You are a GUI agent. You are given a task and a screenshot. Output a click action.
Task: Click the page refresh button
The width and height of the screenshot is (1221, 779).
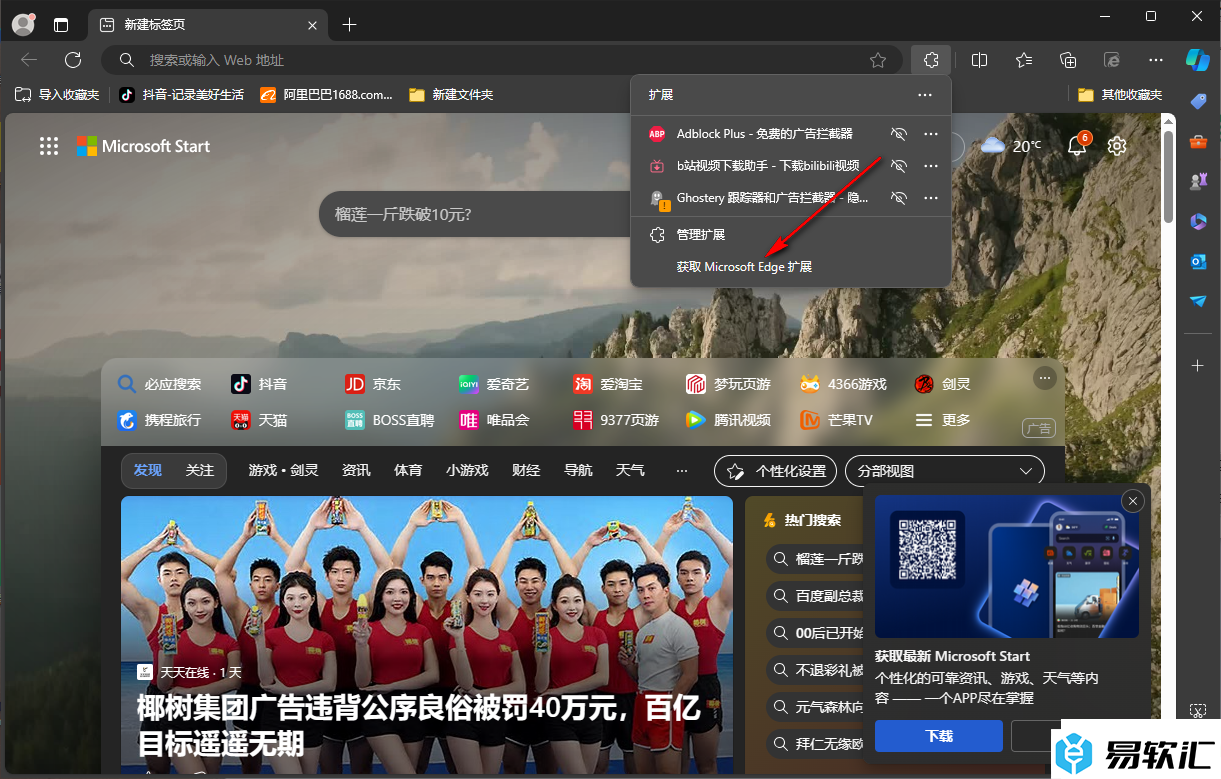(72, 60)
